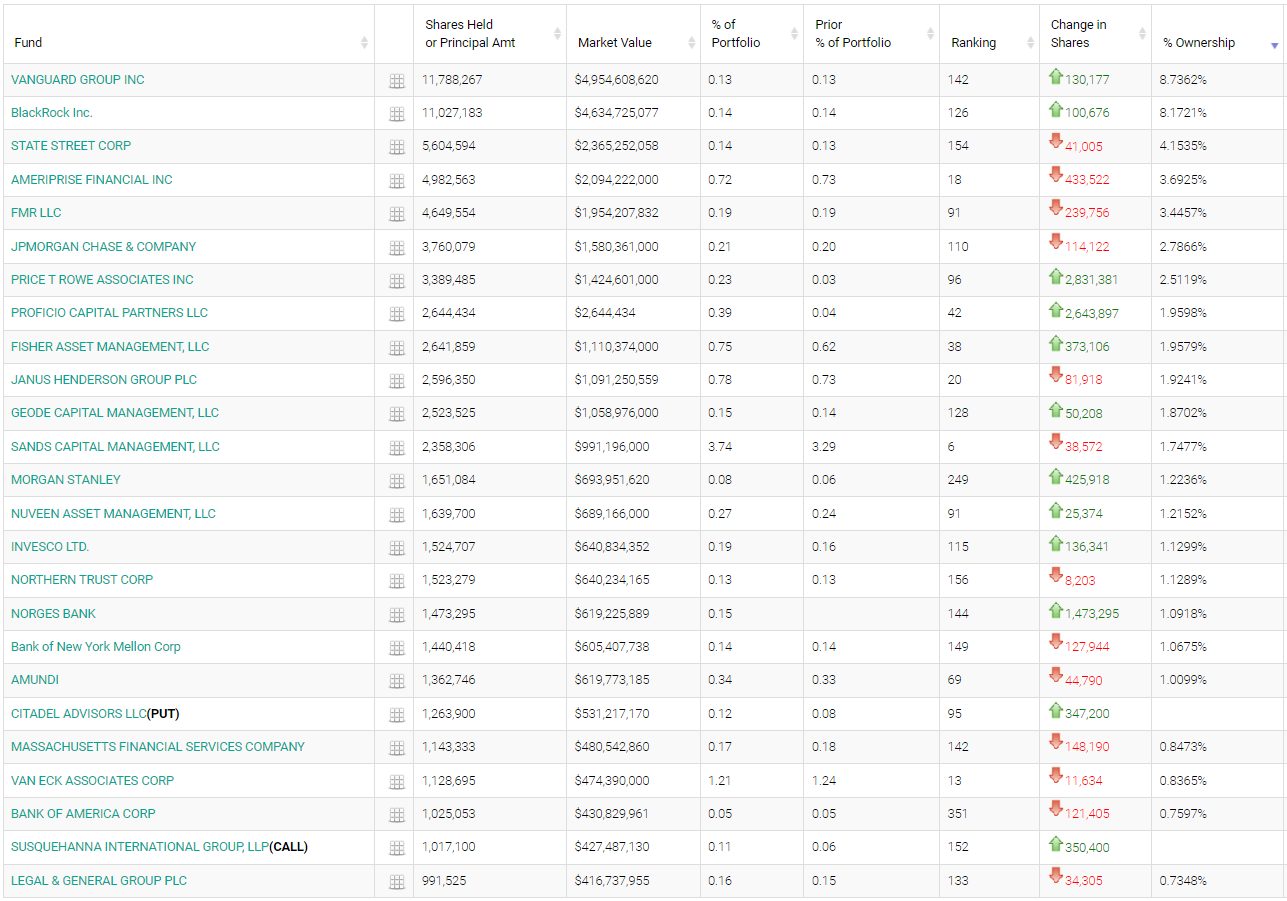Open grid icon for NORTHERN TRUST CORP
Viewport: 1287px width, 901px height.
coord(396,581)
